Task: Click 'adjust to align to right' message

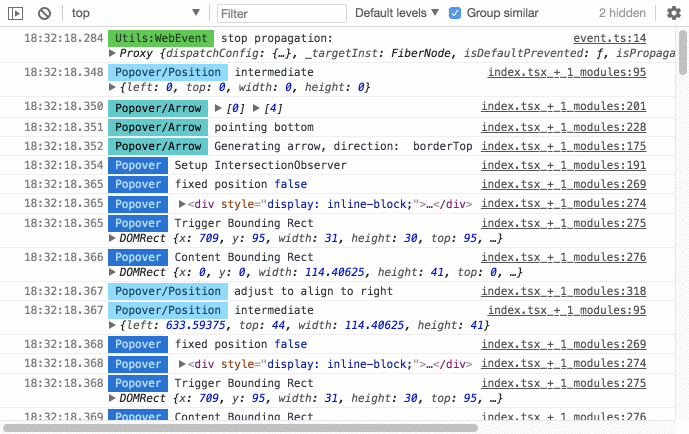Action: coord(313,291)
